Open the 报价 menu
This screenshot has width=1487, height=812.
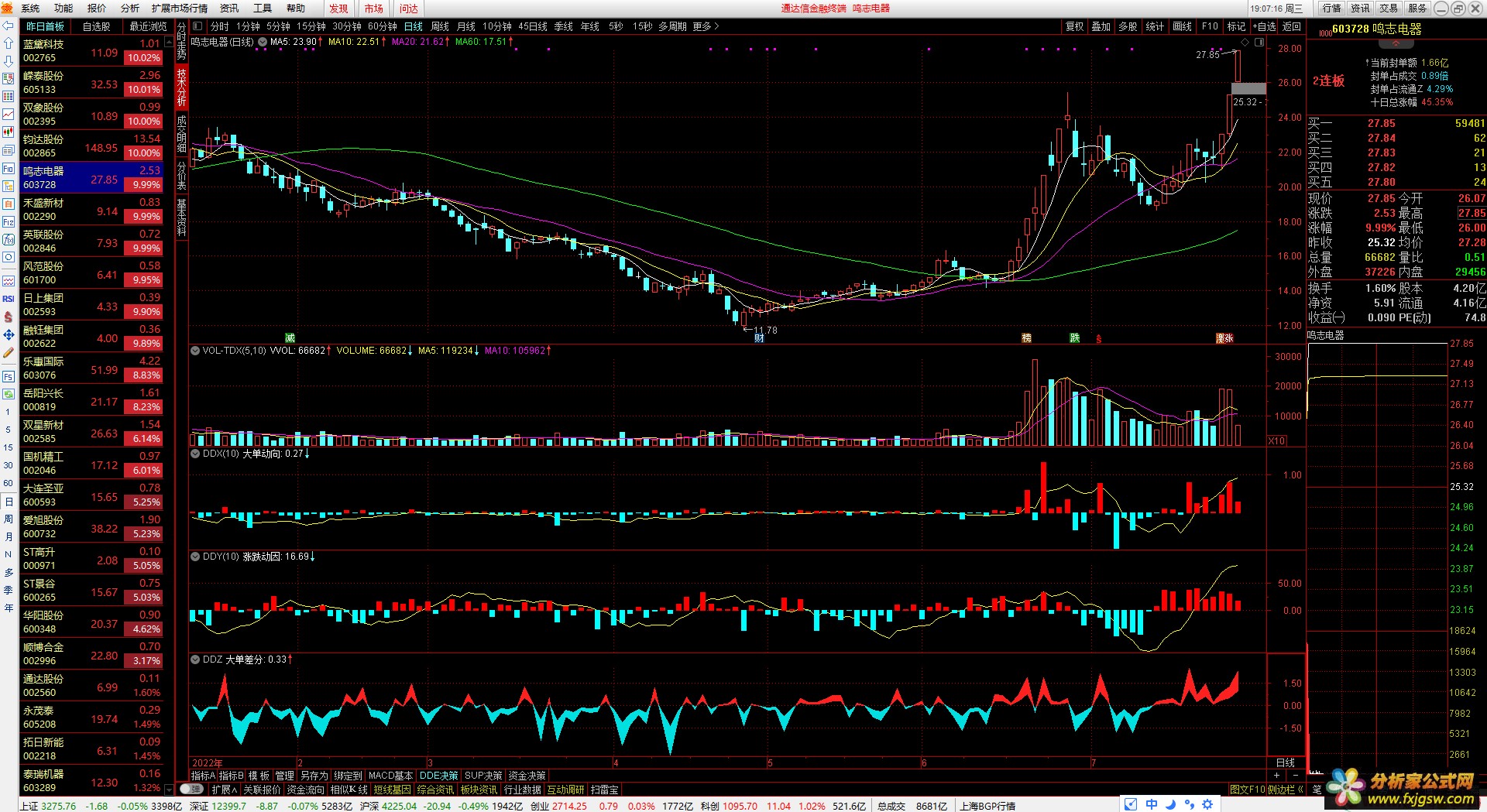coord(97,8)
